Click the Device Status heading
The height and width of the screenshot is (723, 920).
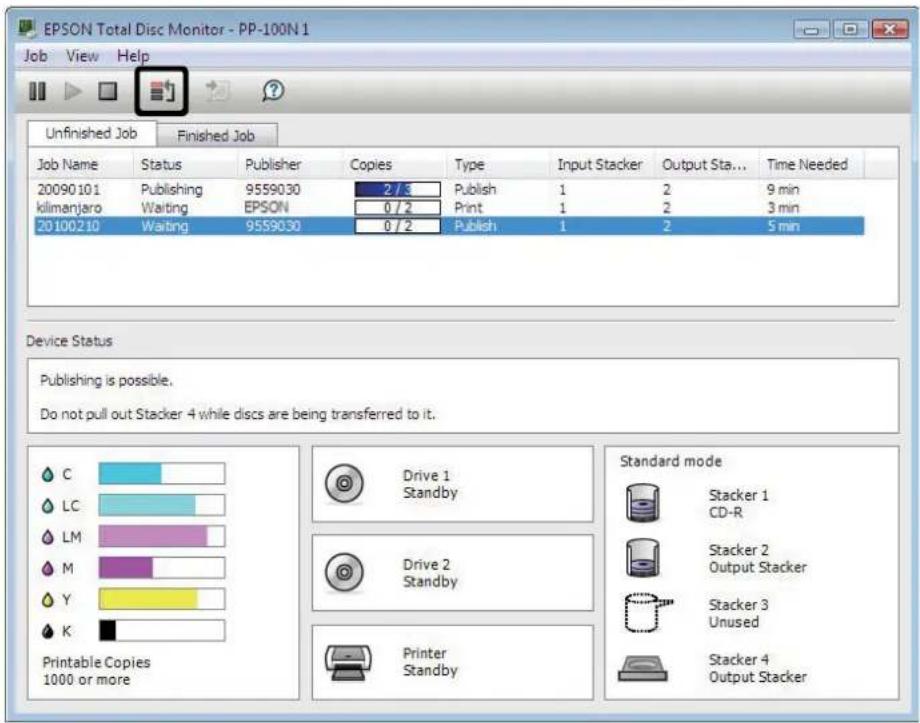coord(69,341)
